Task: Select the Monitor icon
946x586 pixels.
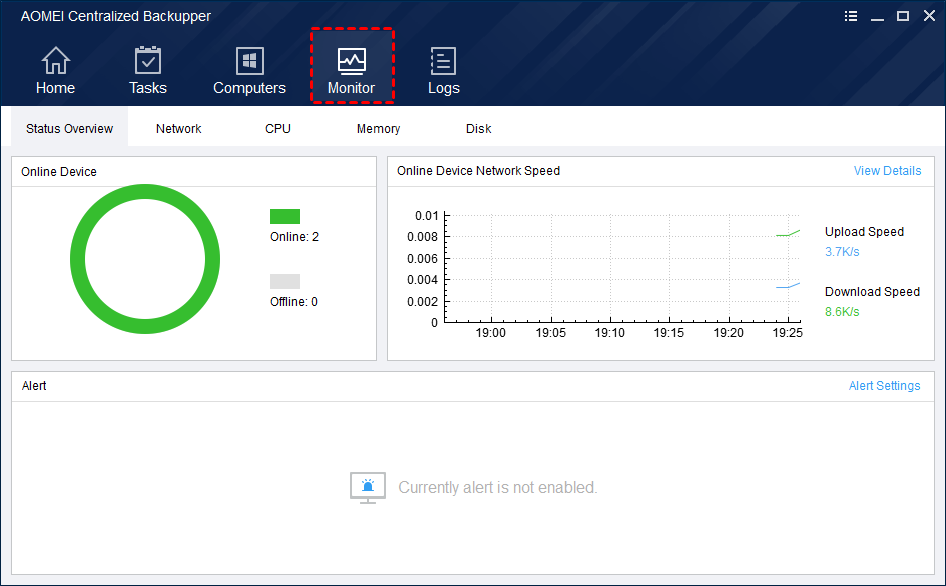Action: (351, 61)
